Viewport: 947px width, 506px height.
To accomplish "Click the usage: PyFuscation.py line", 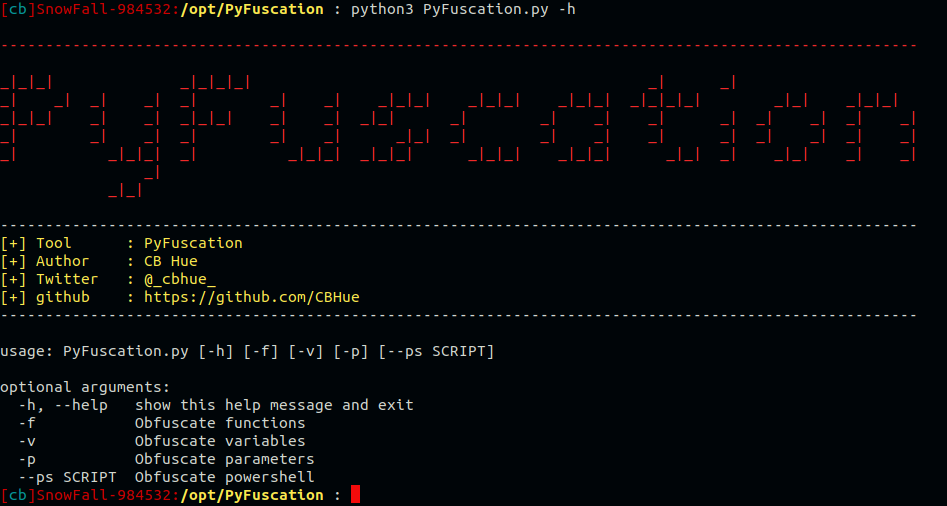I will pos(247,351).
